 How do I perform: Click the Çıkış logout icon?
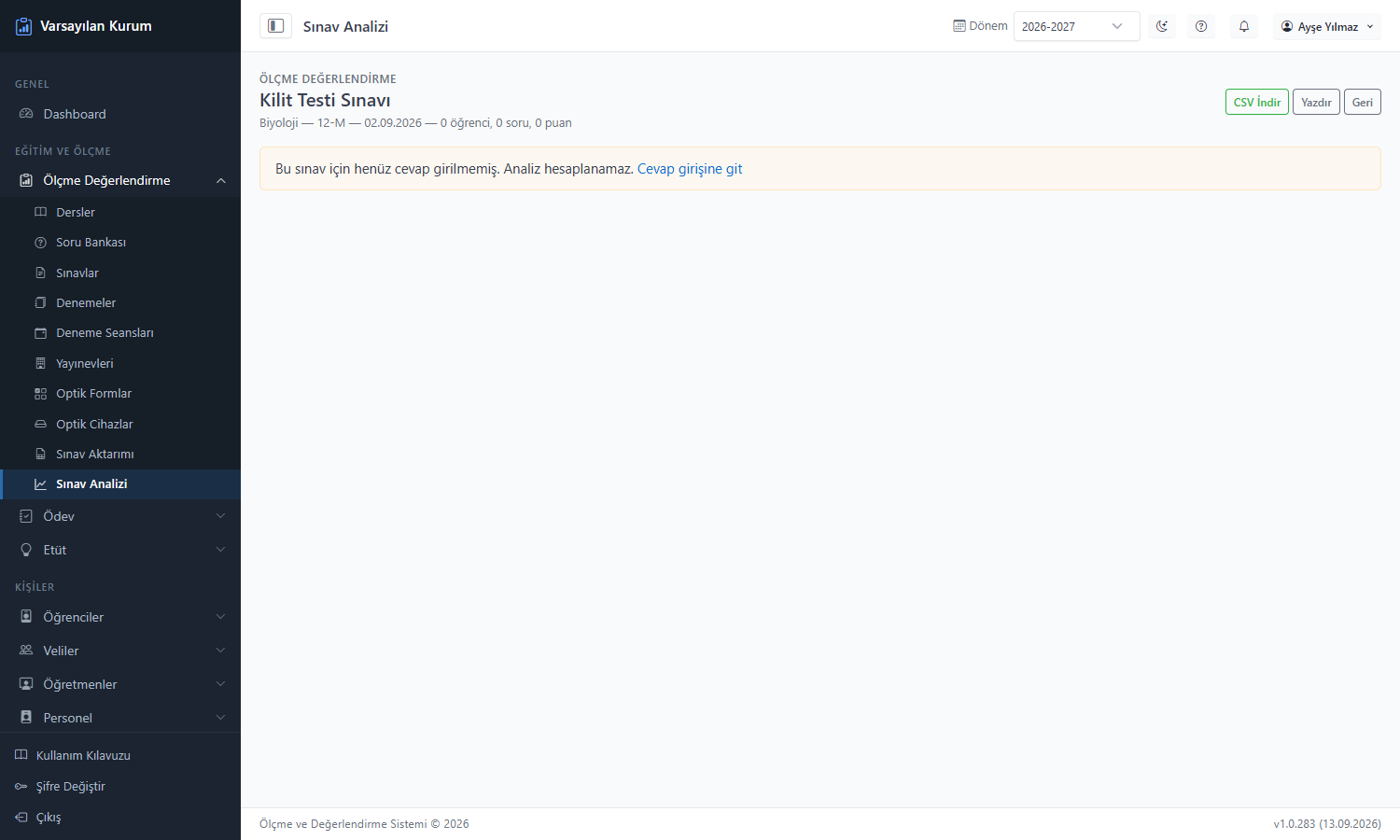click(x=21, y=817)
